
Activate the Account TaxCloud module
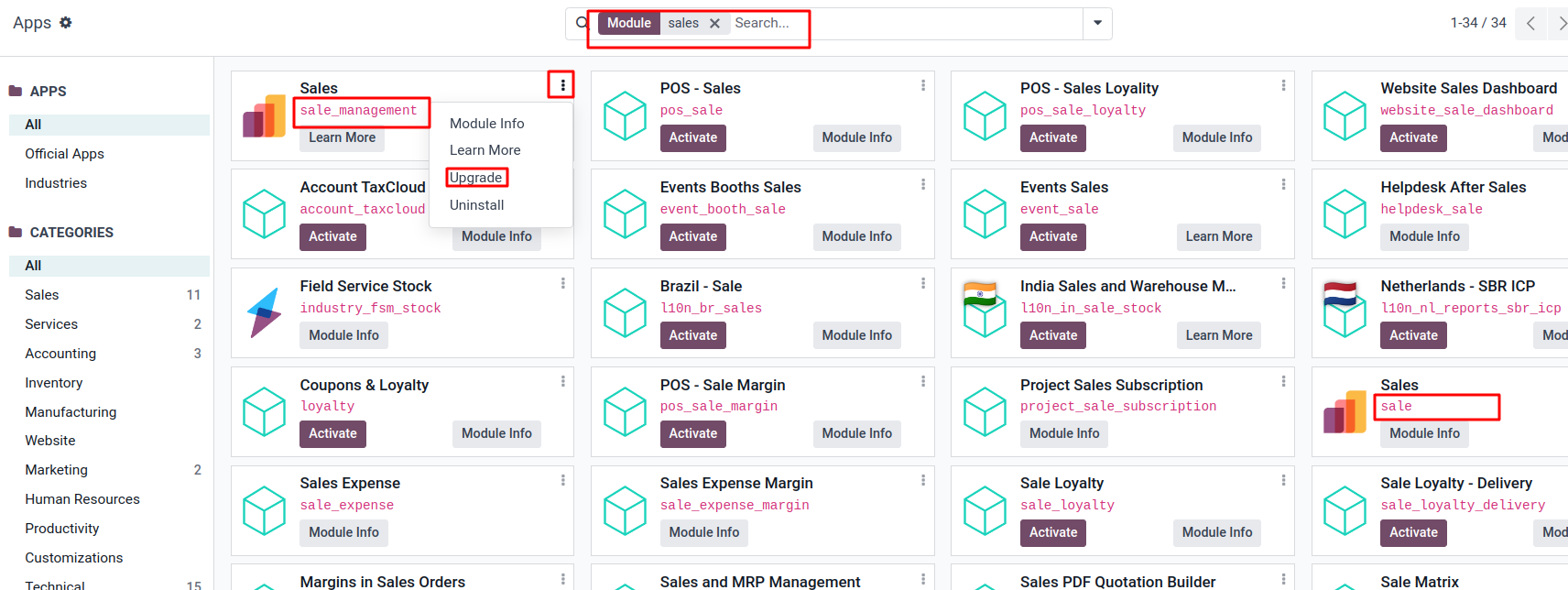point(332,236)
